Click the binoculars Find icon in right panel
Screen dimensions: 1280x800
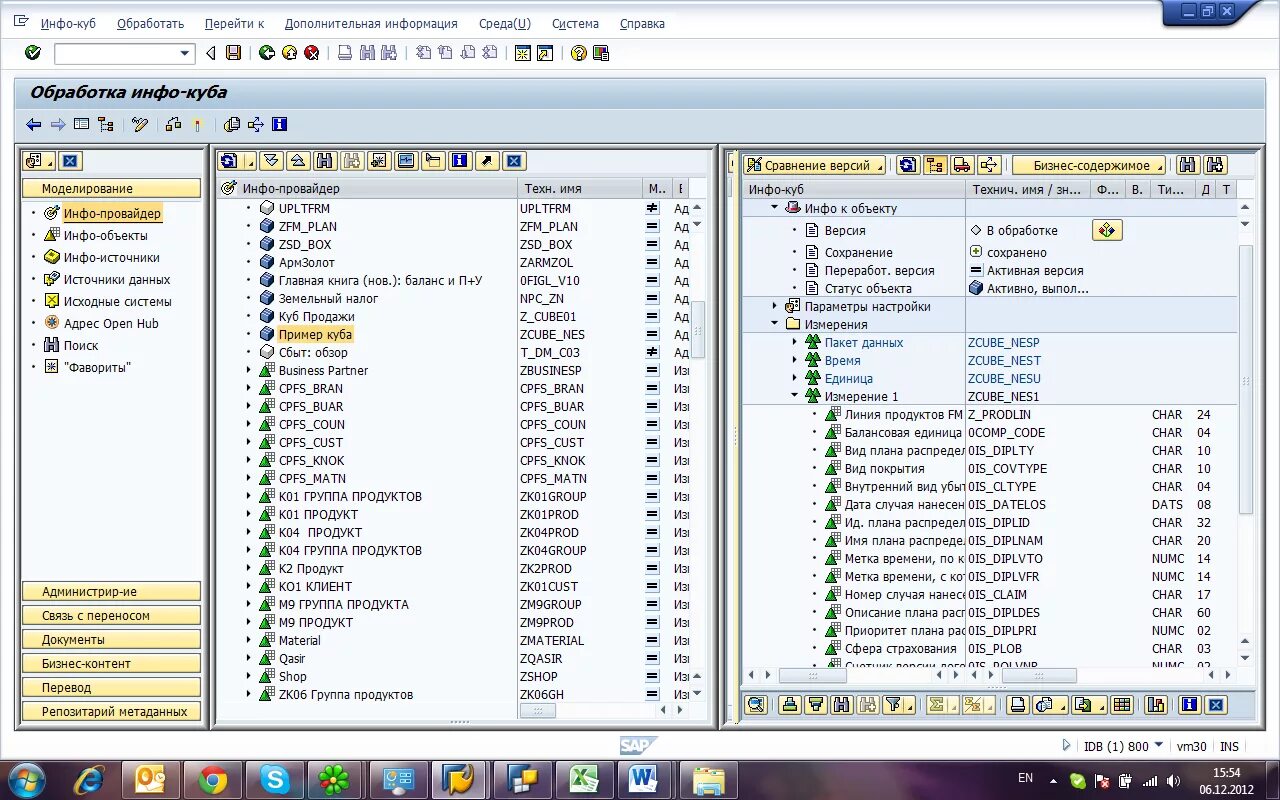point(1188,165)
